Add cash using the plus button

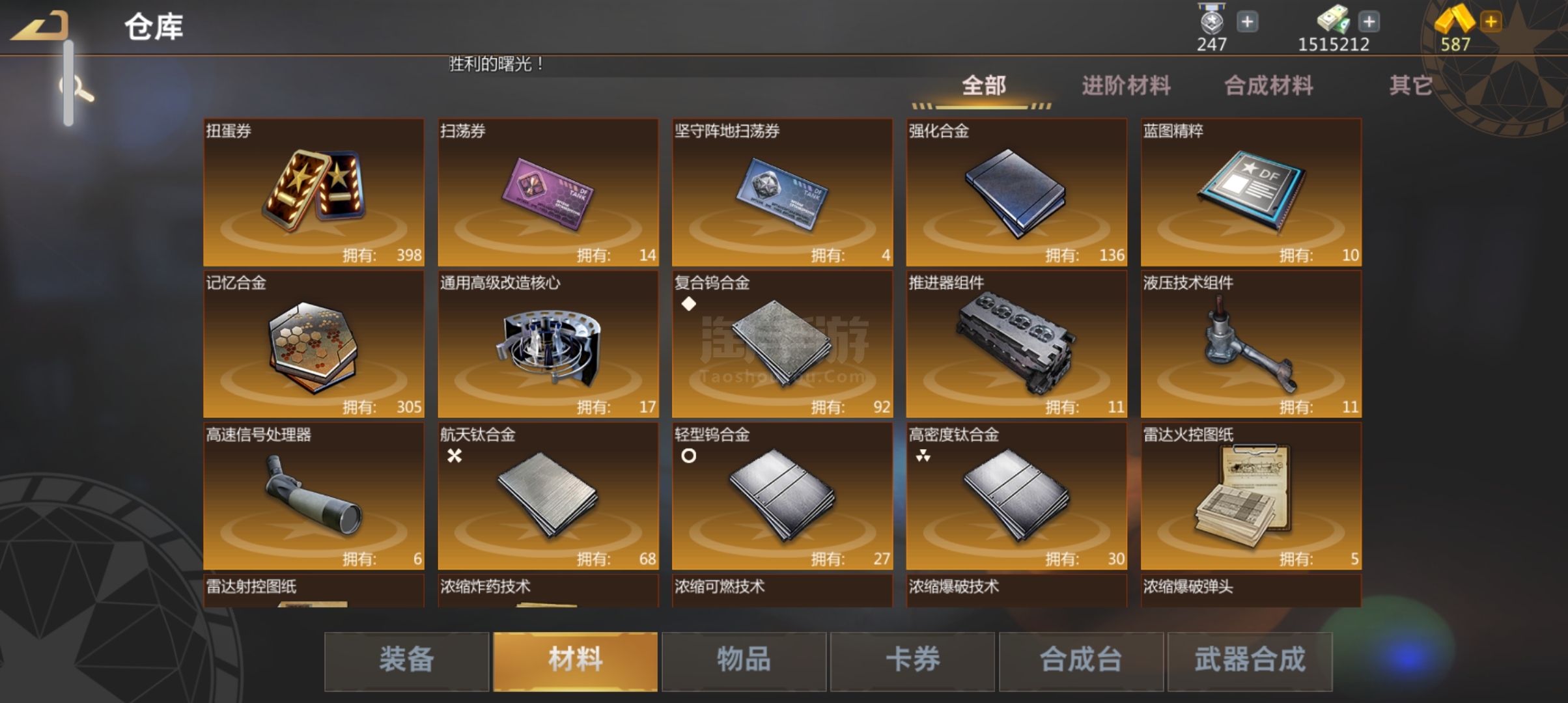[1369, 22]
